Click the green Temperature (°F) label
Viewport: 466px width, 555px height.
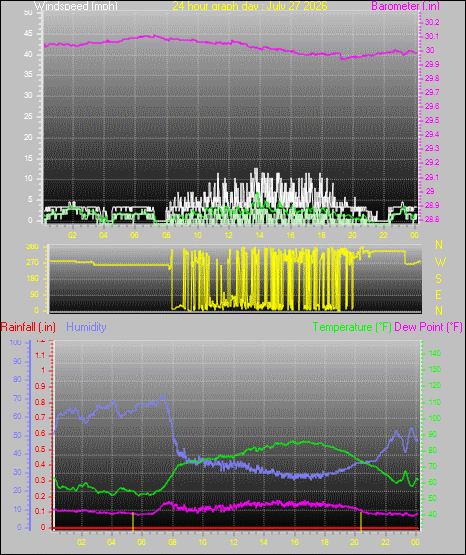click(352, 327)
